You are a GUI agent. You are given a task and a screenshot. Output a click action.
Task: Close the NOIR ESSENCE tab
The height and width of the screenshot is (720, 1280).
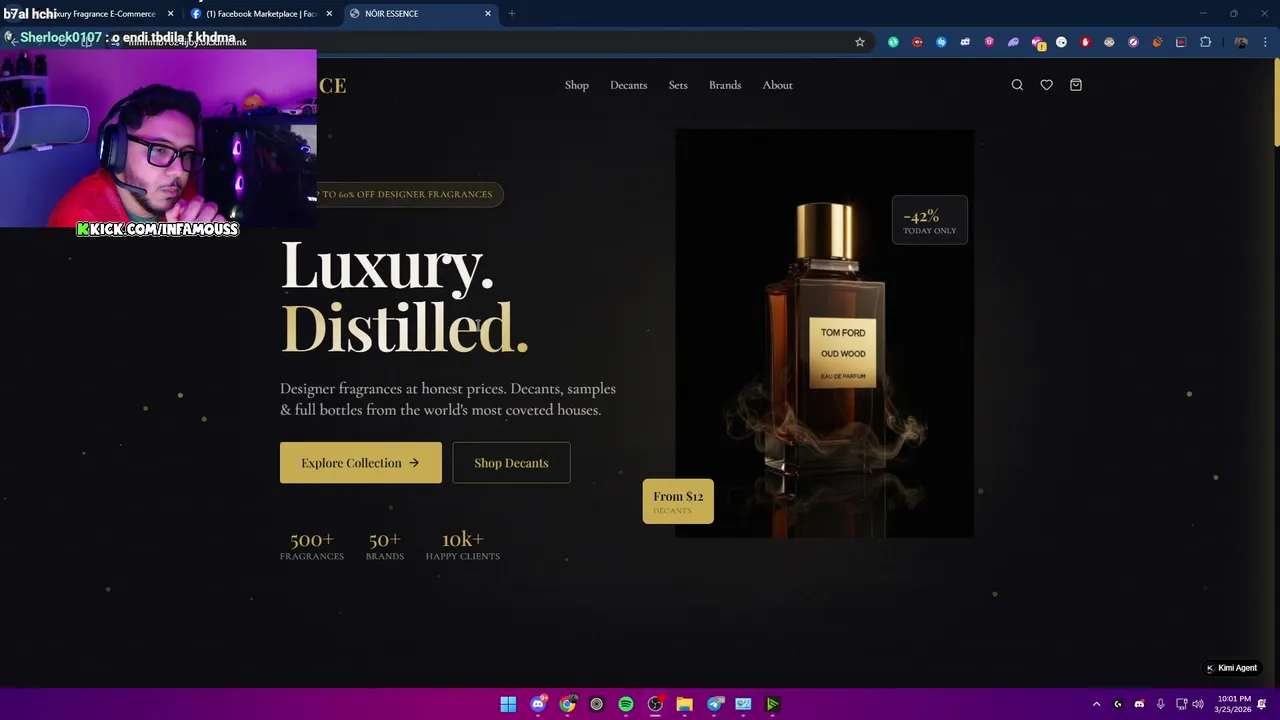pyautogui.click(x=488, y=14)
